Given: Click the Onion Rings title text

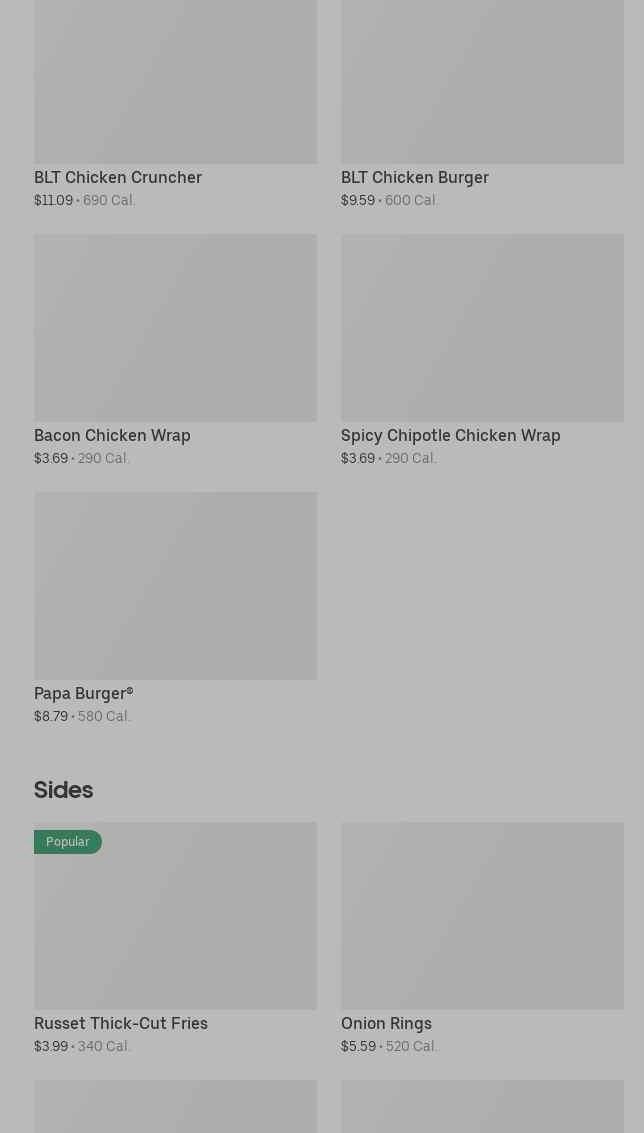Looking at the screenshot, I should coord(386,1023).
